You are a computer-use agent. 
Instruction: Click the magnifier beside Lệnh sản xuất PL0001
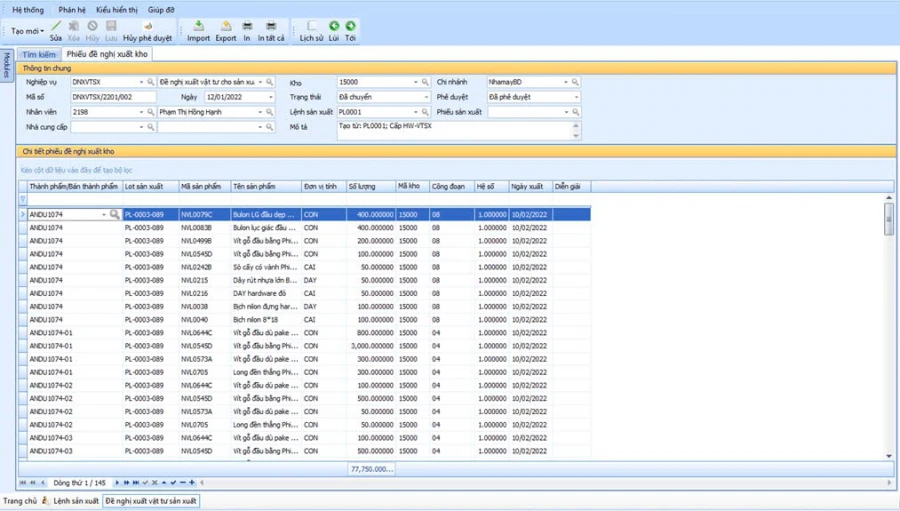[x=425, y=112]
